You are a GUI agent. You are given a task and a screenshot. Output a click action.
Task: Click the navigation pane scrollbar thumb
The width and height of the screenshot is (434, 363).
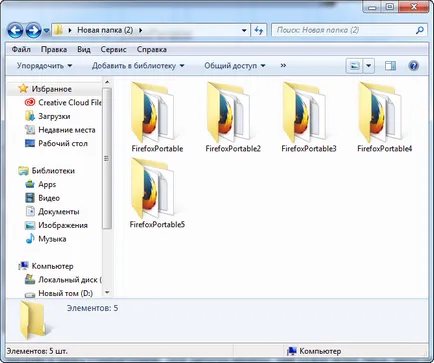click(x=107, y=158)
